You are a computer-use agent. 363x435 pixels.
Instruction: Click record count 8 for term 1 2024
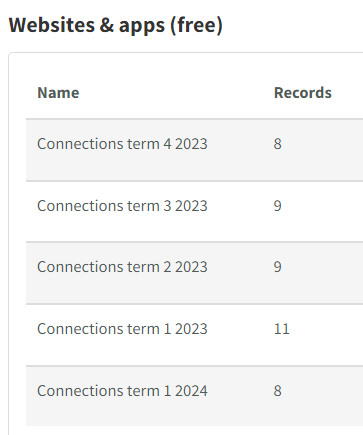click(278, 391)
